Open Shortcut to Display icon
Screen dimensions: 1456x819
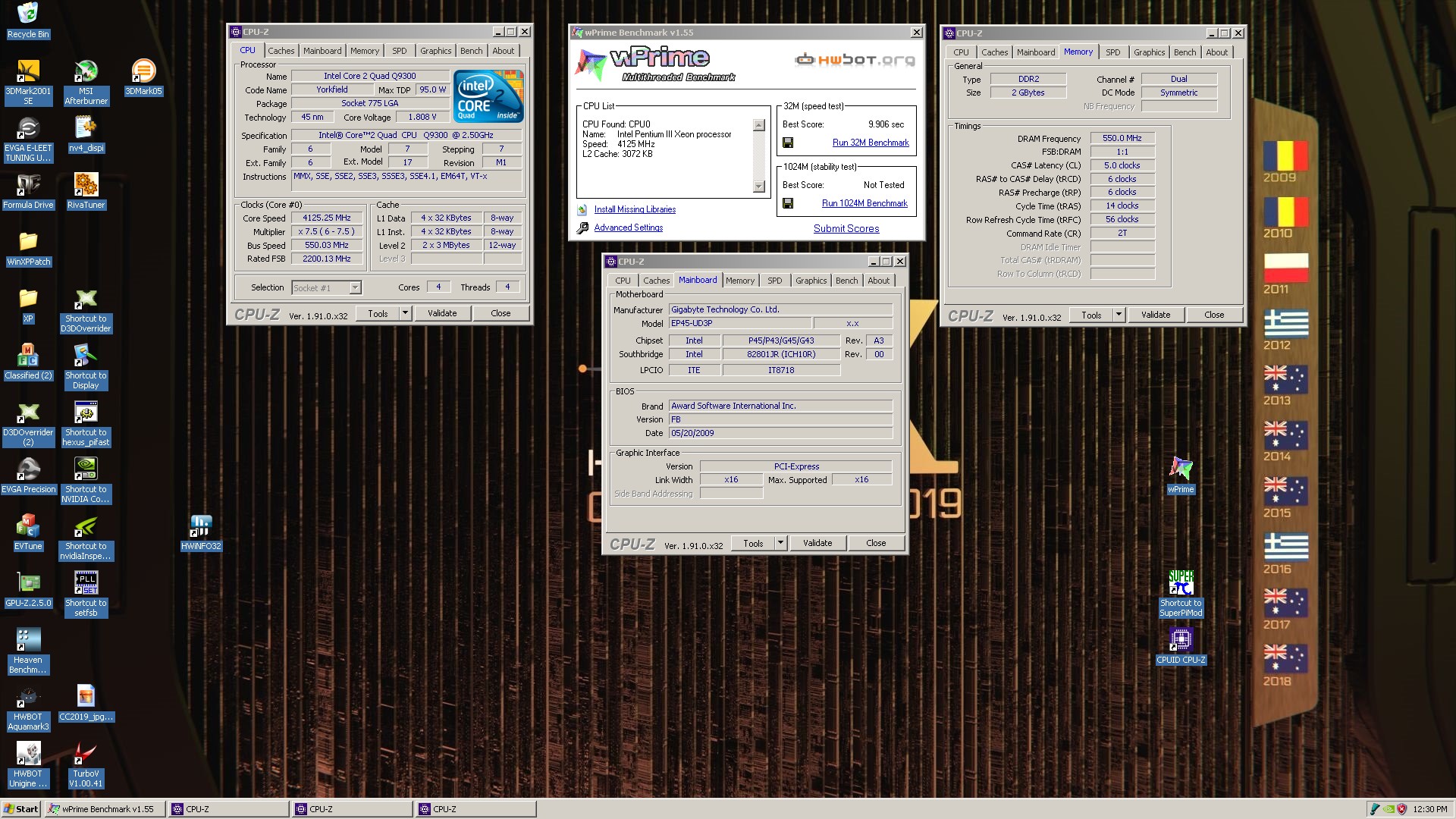click(86, 367)
